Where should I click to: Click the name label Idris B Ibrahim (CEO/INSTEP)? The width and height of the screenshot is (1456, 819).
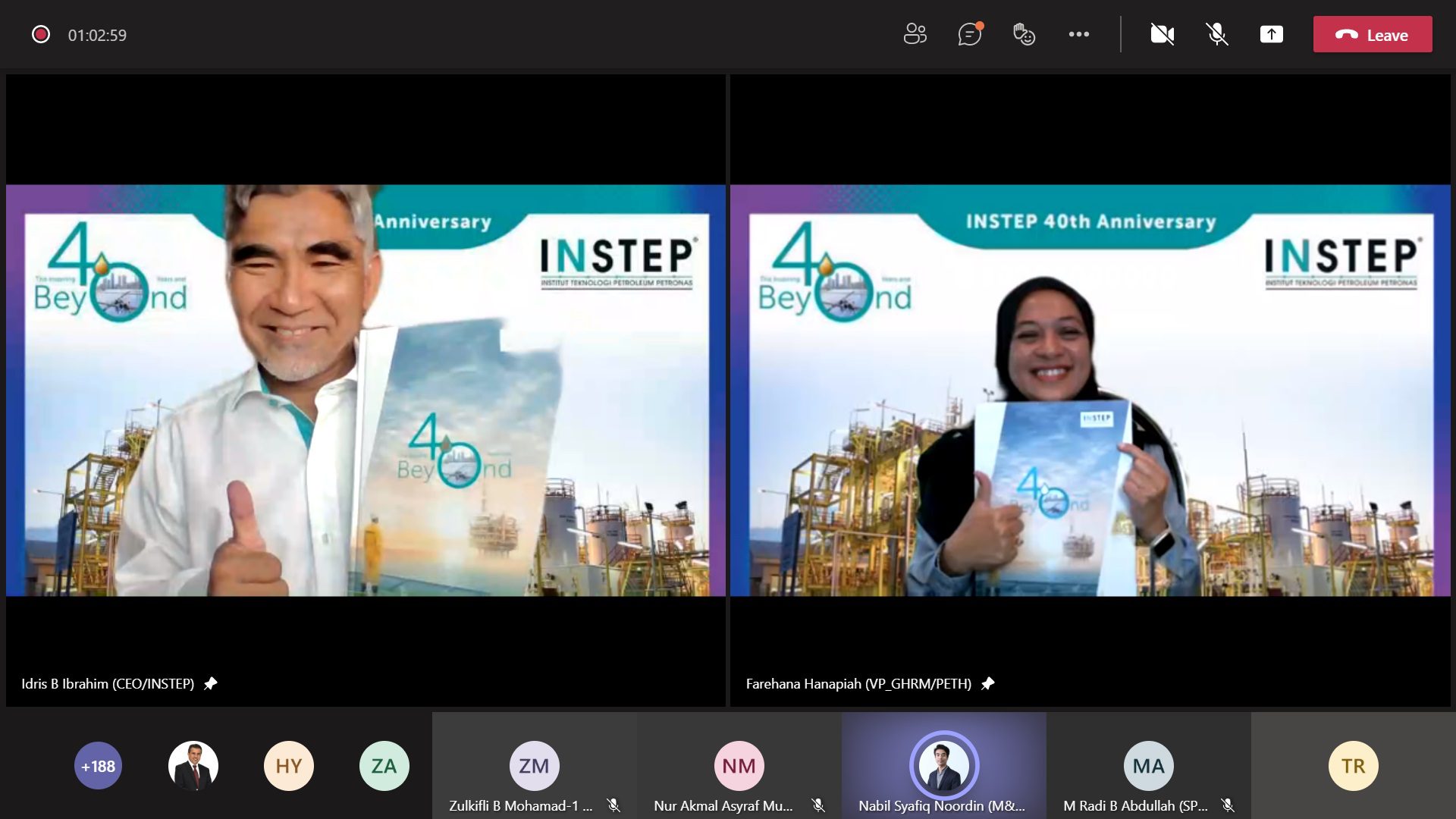(108, 683)
